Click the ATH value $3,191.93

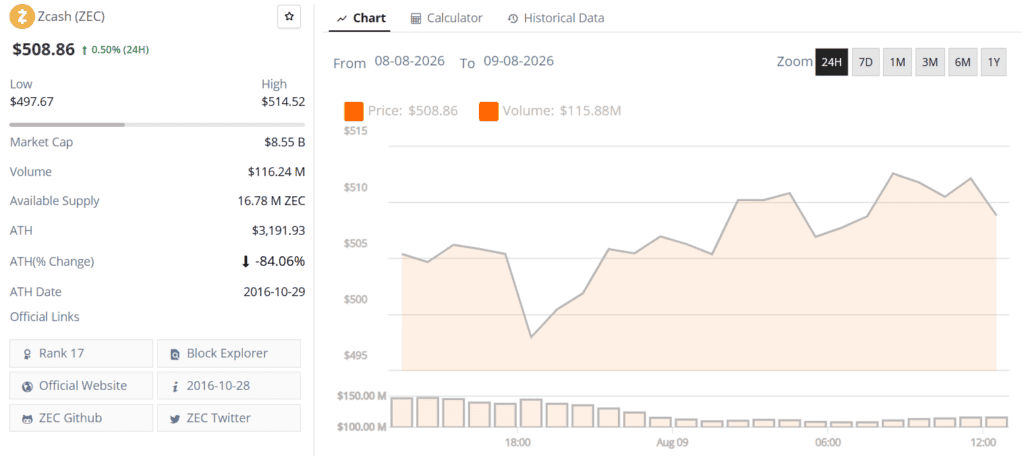[279, 231]
